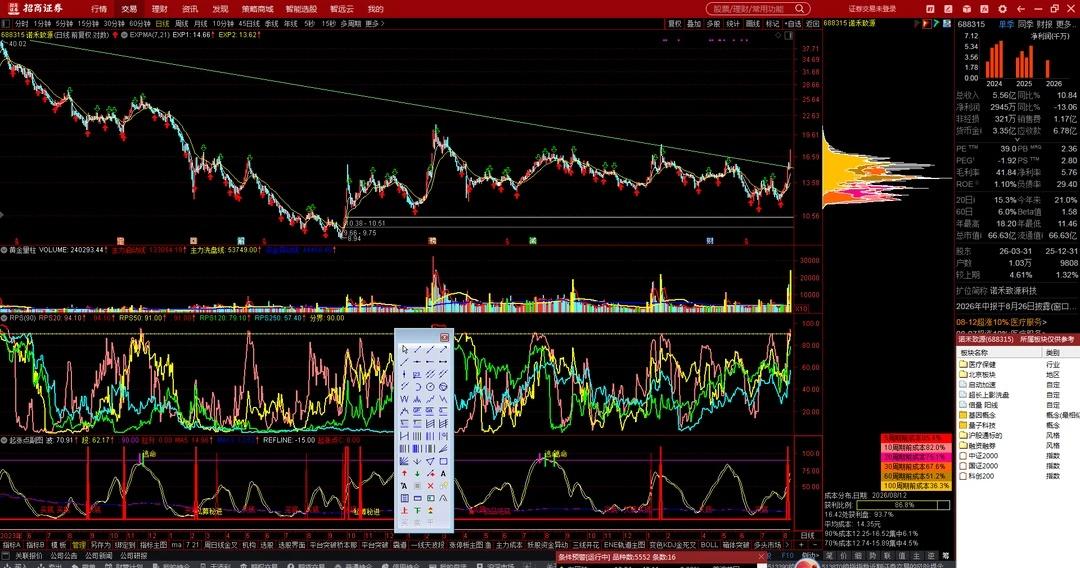Screen dimensions: 1080x568
Task: Click the 招商证券 logo
Action: point(36,9)
